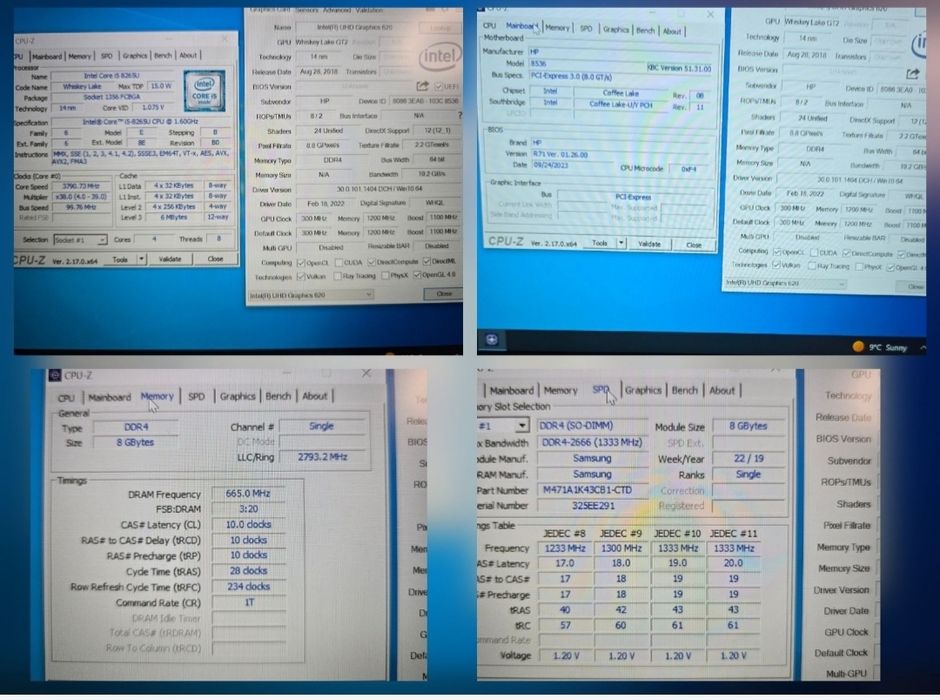
Task: Open Mainboard tab in SPD window
Action: coord(511,390)
